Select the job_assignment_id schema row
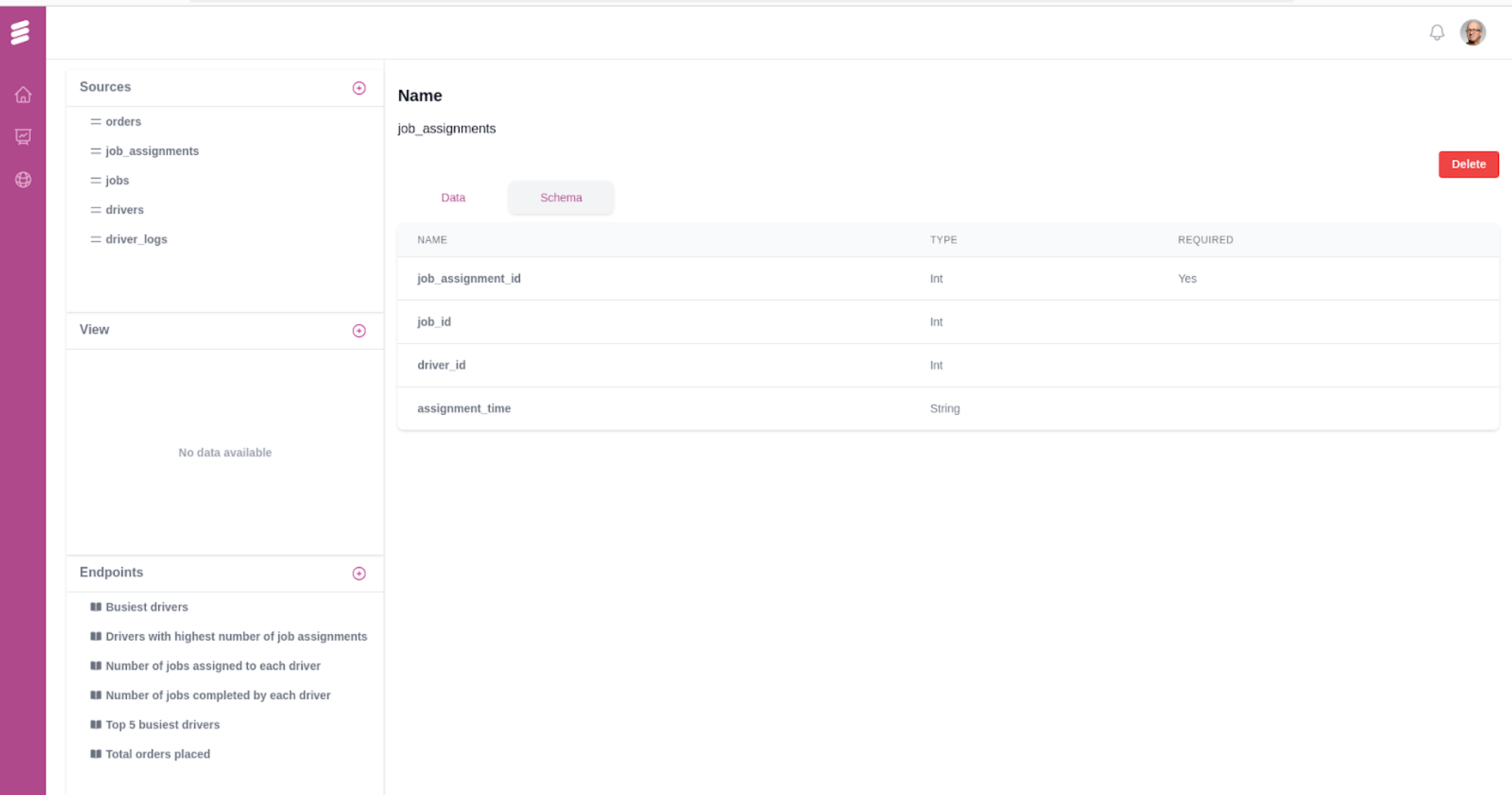Image resolution: width=1512 pixels, height=795 pixels. 469,278
